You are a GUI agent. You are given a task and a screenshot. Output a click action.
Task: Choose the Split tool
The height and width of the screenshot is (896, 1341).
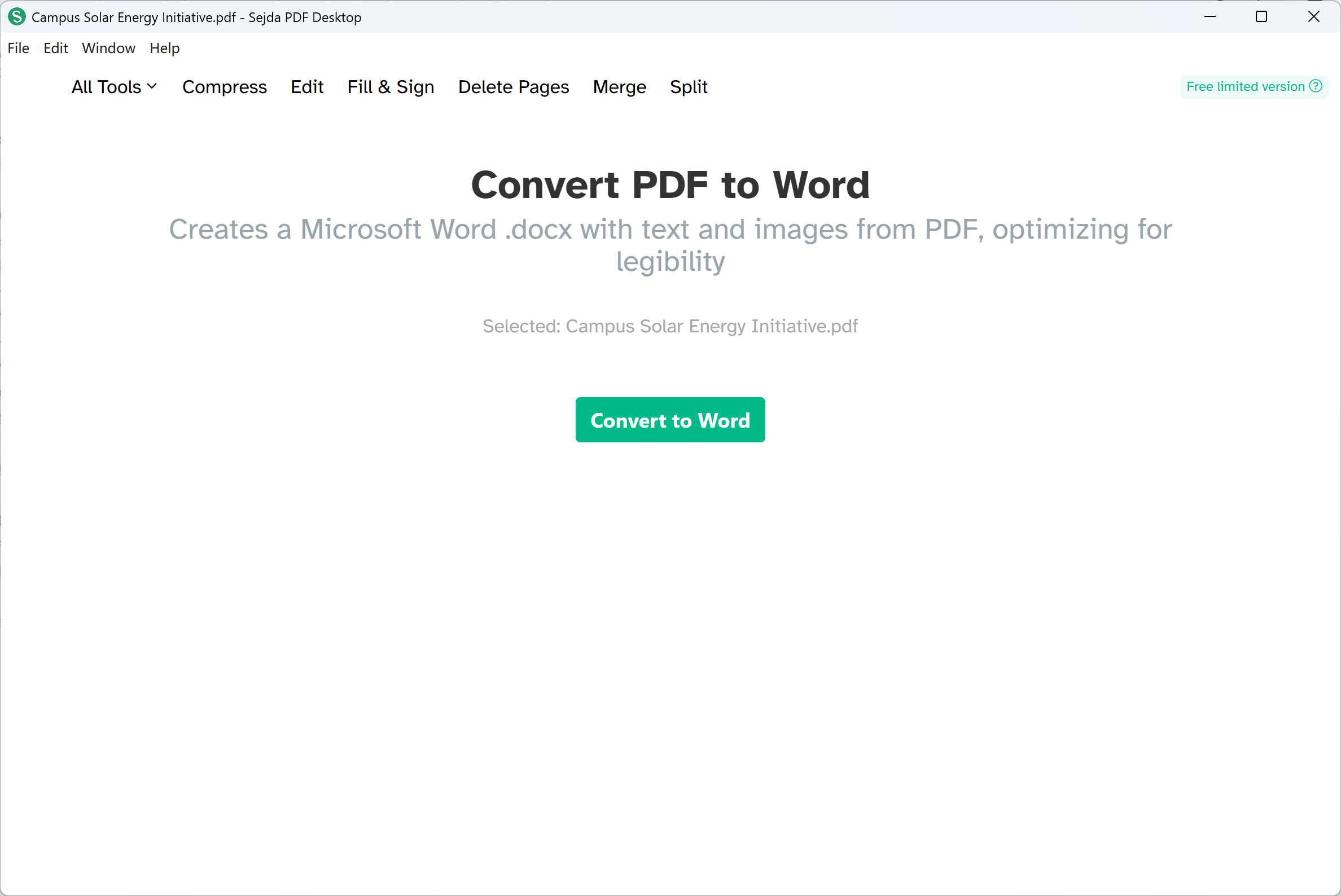coord(689,87)
